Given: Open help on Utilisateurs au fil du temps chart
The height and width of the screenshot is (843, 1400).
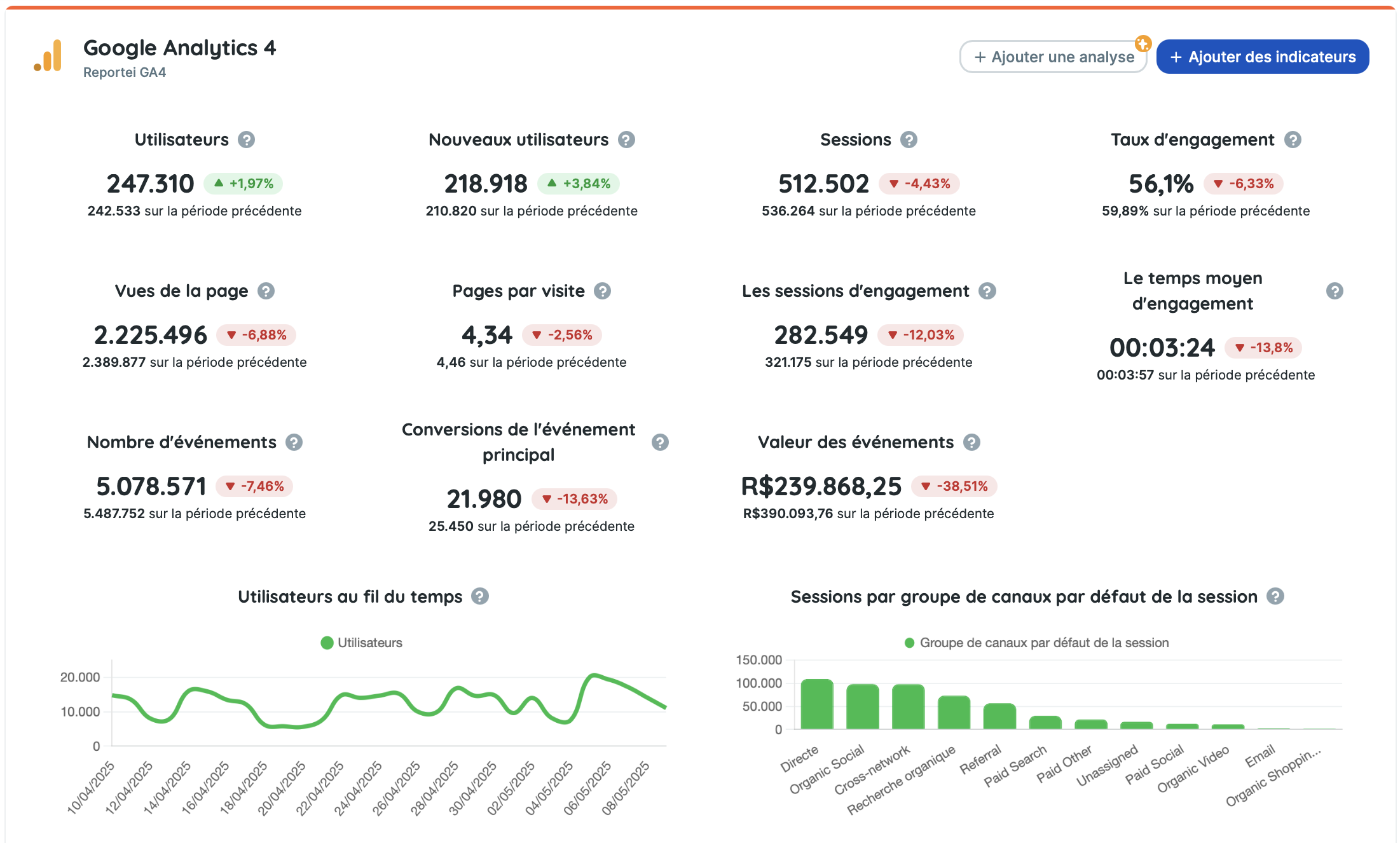Looking at the screenshot, I should [481, 596].
